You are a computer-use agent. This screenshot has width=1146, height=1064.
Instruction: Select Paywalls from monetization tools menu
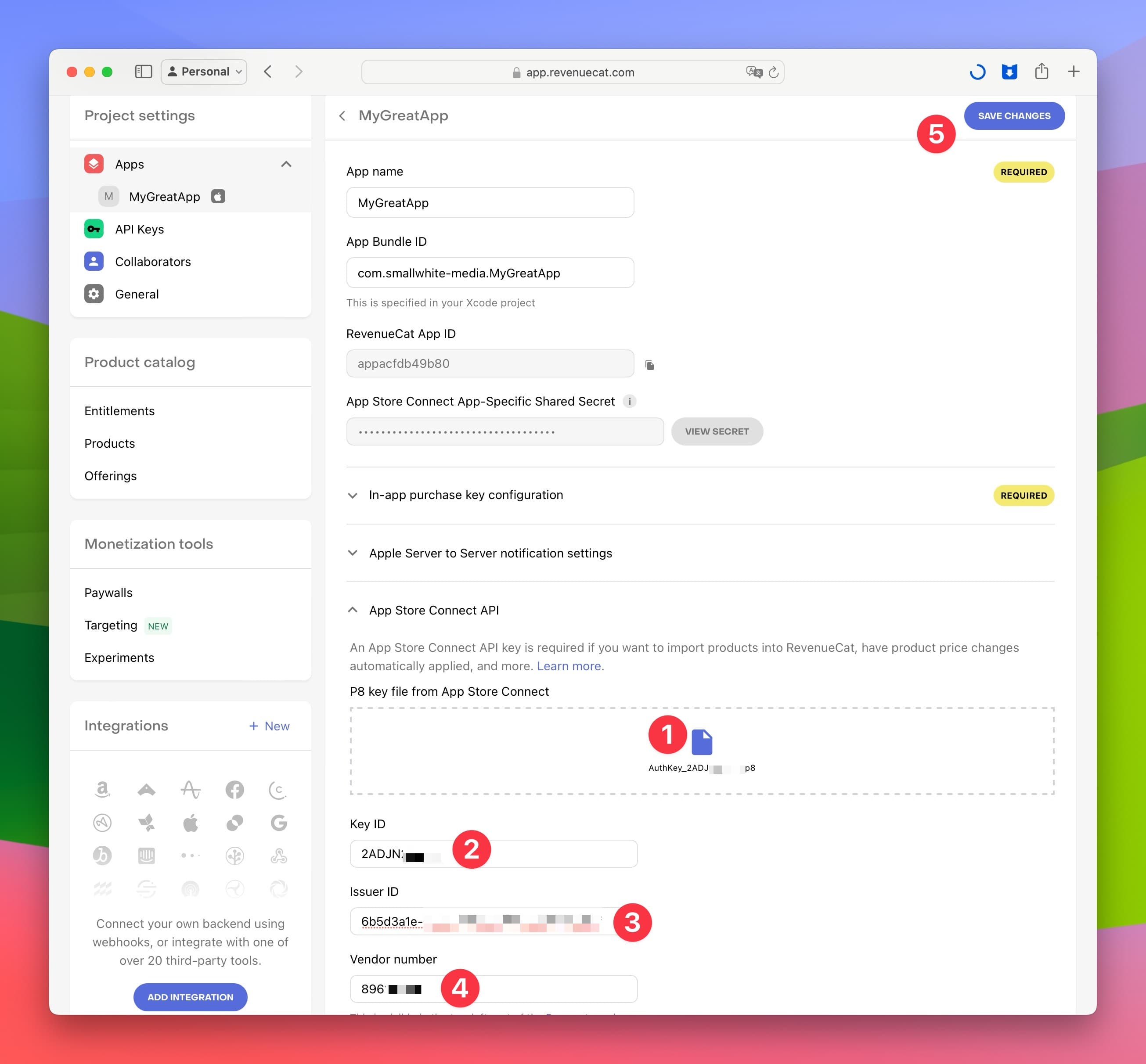[108, 592]
